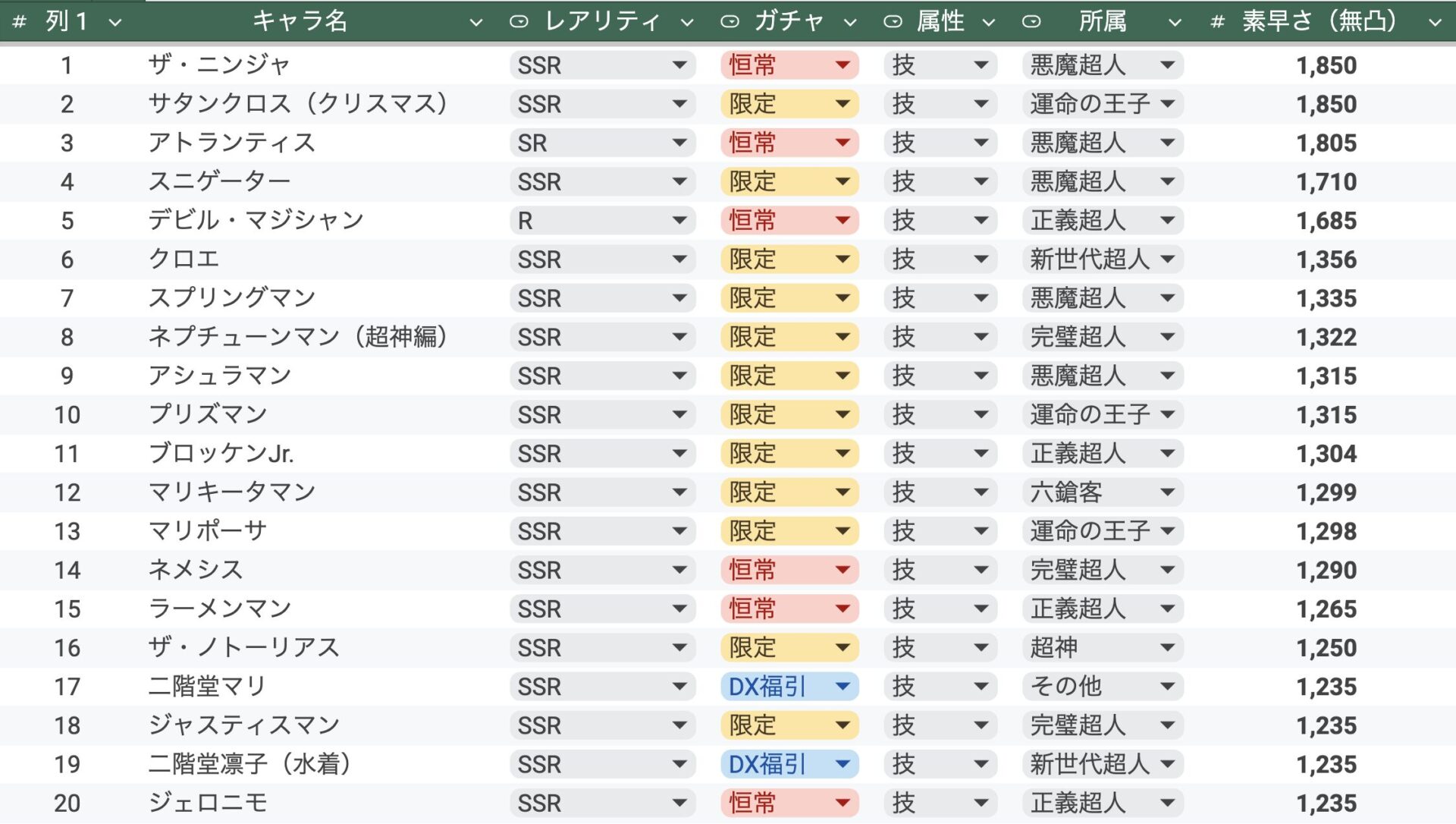Viewport: 1456px width, 824px height.
Task: Open 技 attribute dropdown for ジェロニモ
Action: pyautogui.click(x=981, y=803)
